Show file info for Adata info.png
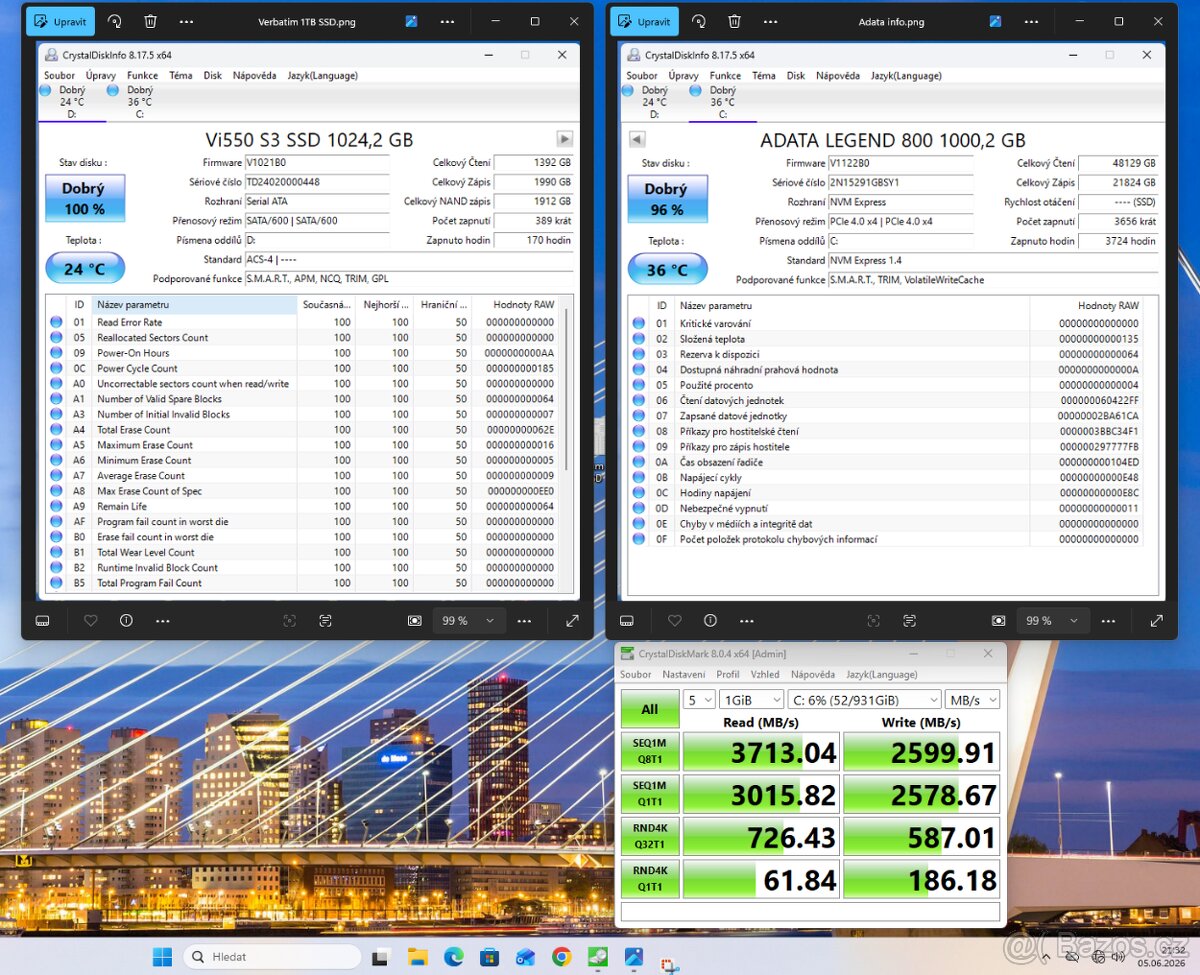 710,621
